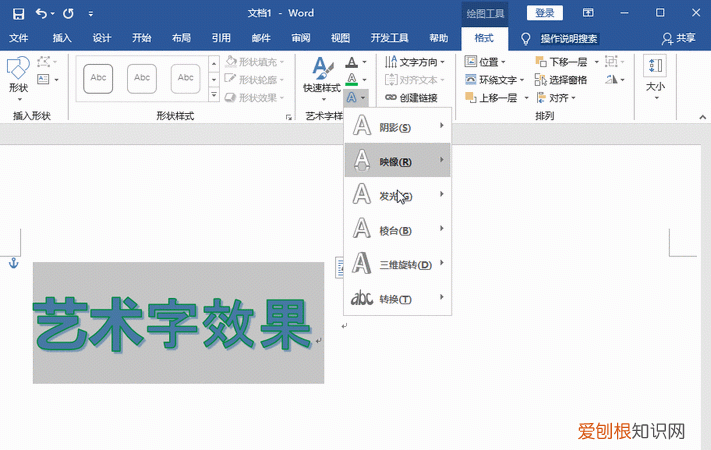Select the first Abc shape style

click(x=98, y=78)
